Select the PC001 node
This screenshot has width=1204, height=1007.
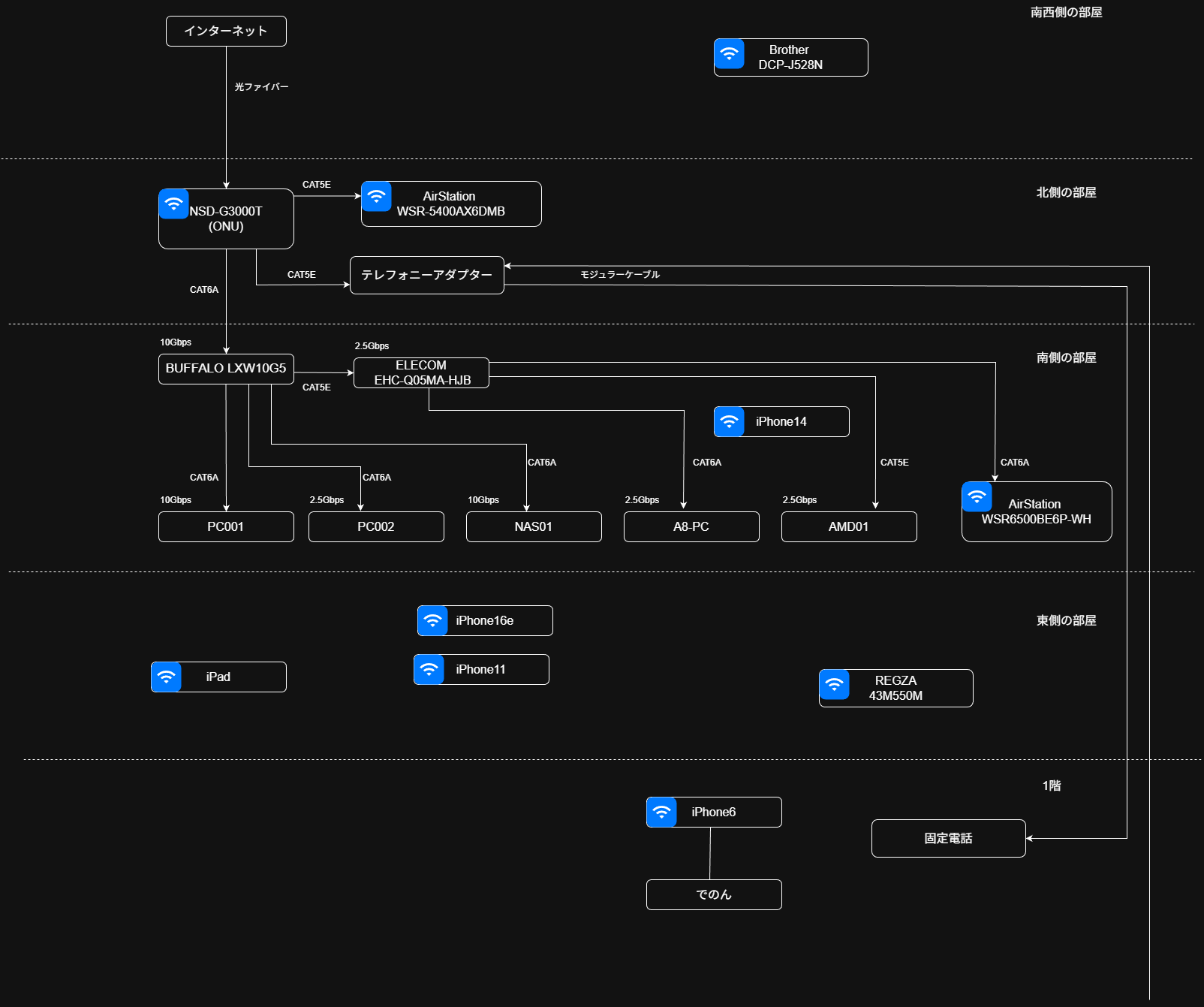coord(226,526)
